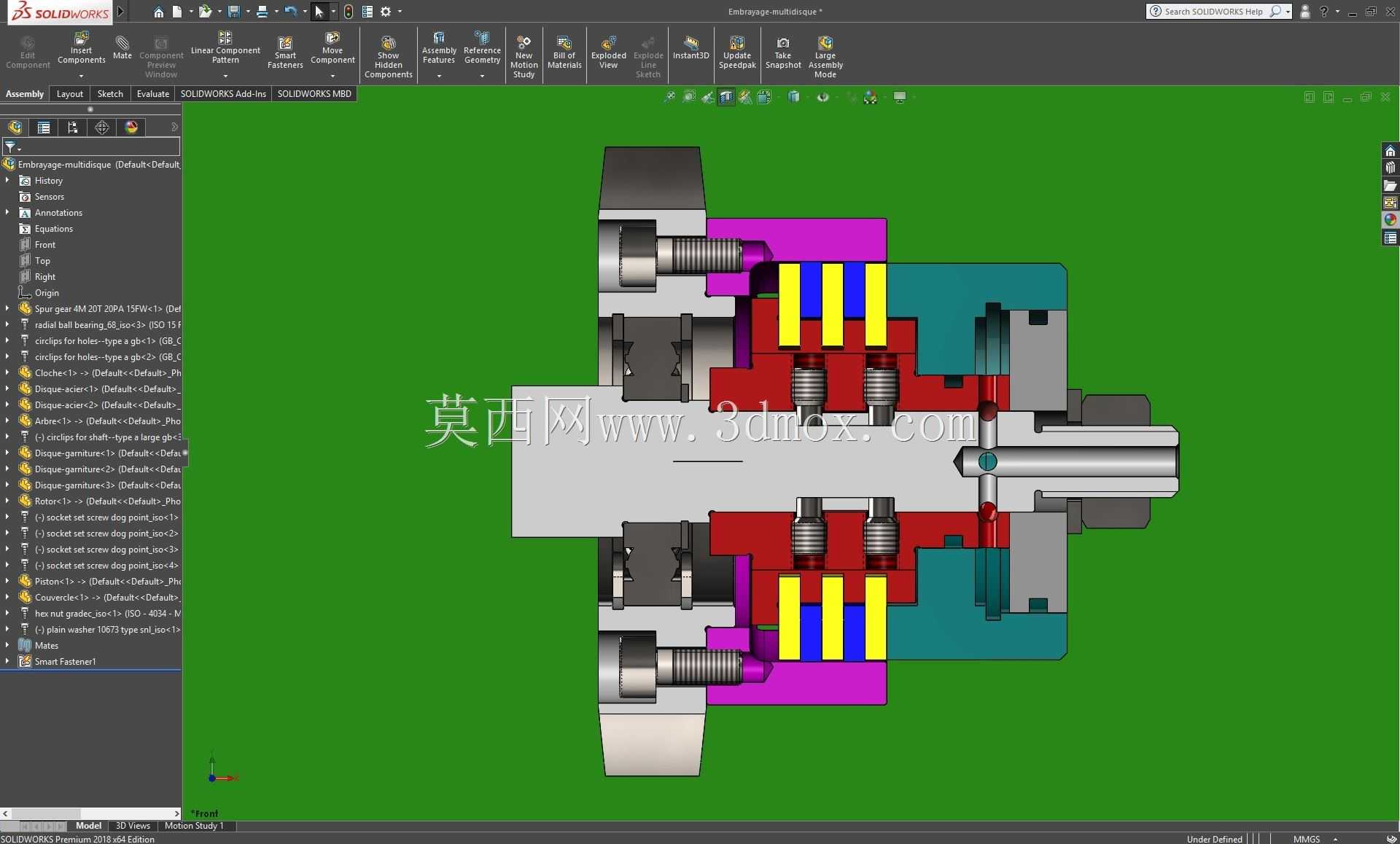
Task: Open File Explorer task pane icon
Action: coord(1391,185)
